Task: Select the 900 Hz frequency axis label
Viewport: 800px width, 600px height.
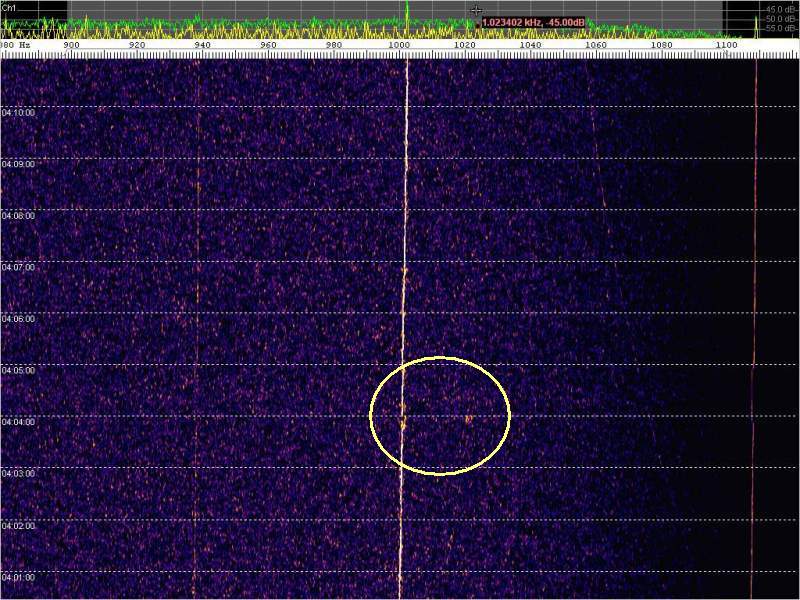Action: click(x=71, y=46)
